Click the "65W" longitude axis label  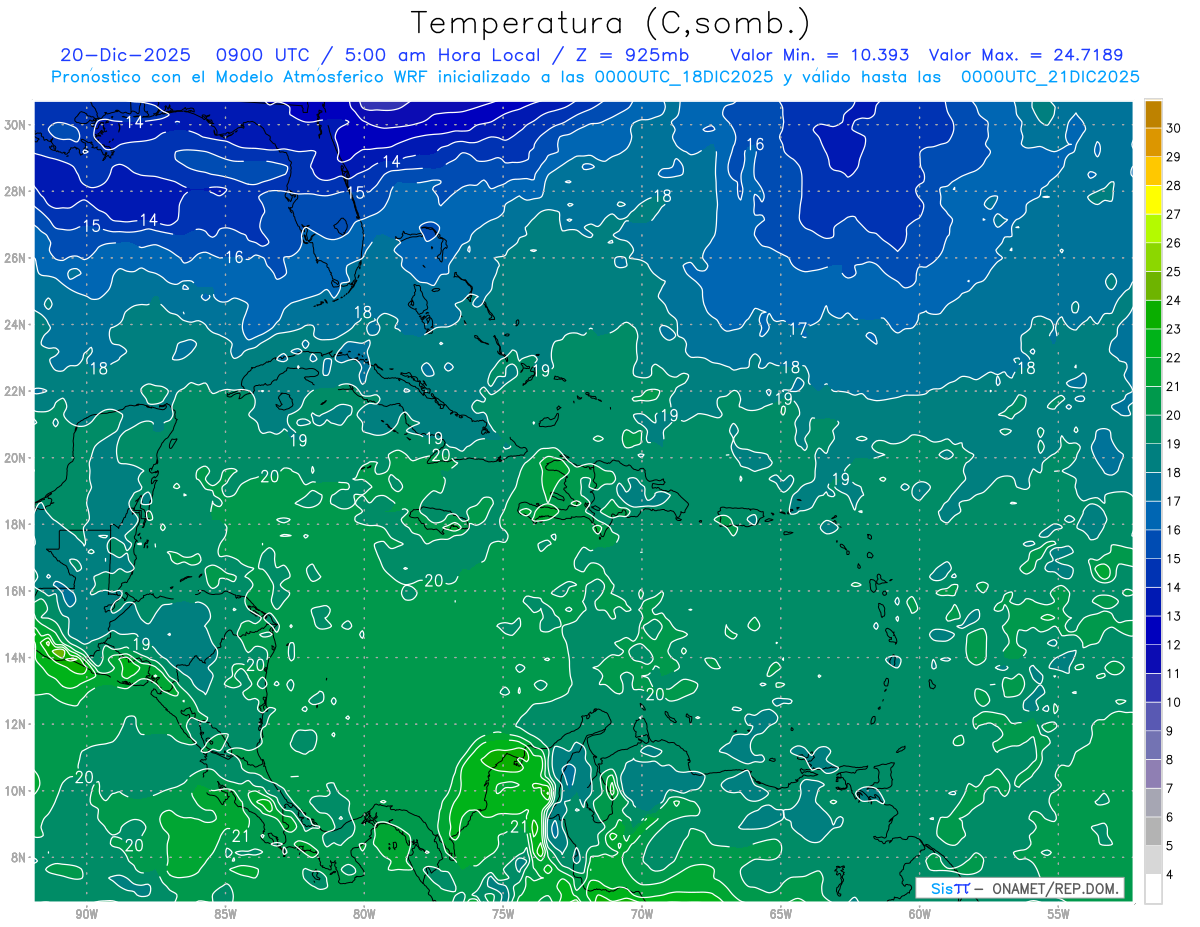[781, 914]
